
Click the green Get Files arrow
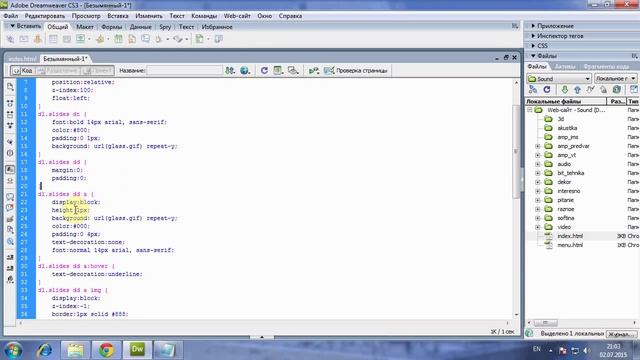pos(564,89)
